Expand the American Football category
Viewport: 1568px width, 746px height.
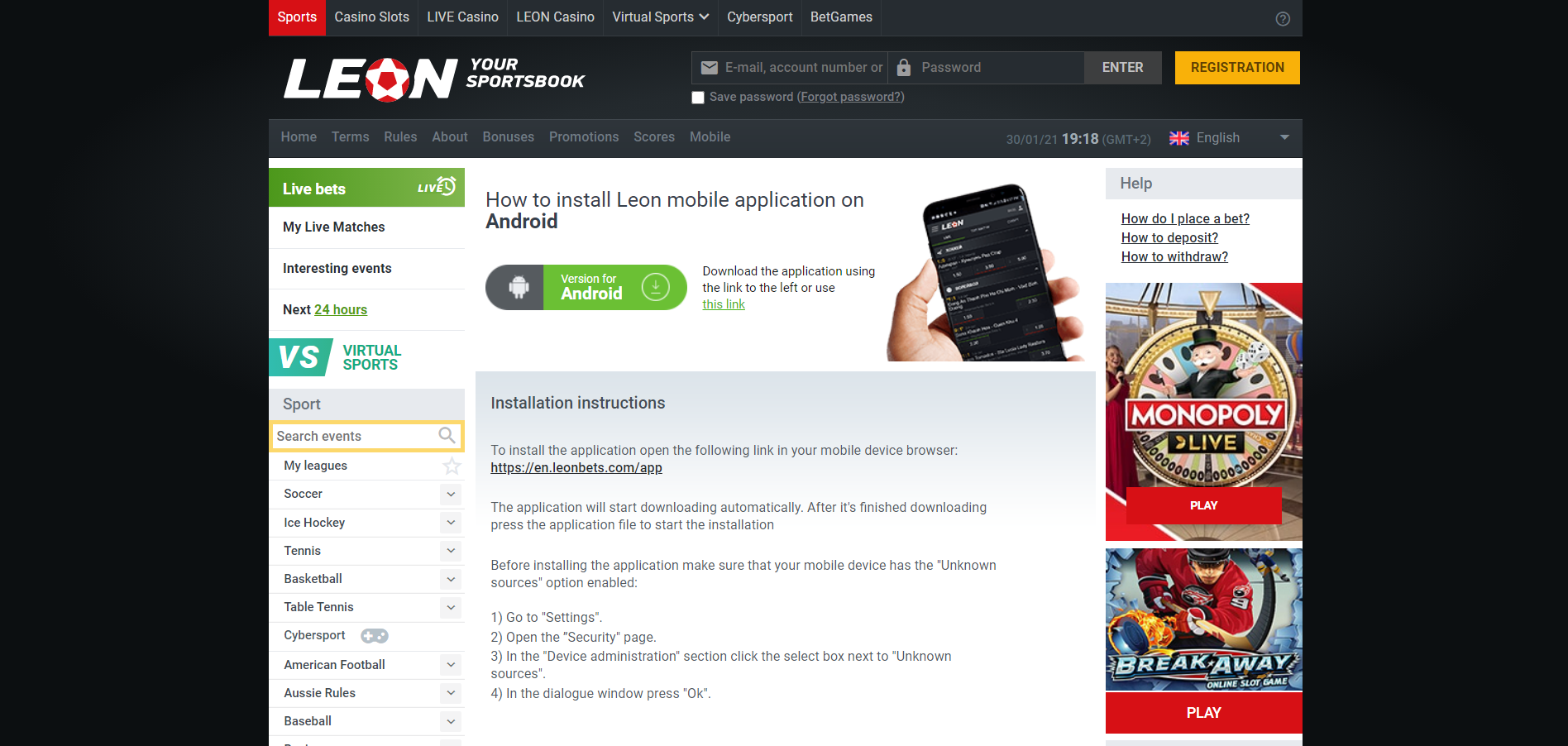(451, 665)
